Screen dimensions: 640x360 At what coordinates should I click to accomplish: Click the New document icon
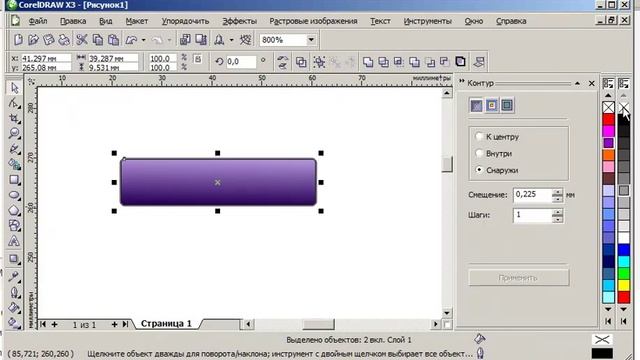[18, 40]
